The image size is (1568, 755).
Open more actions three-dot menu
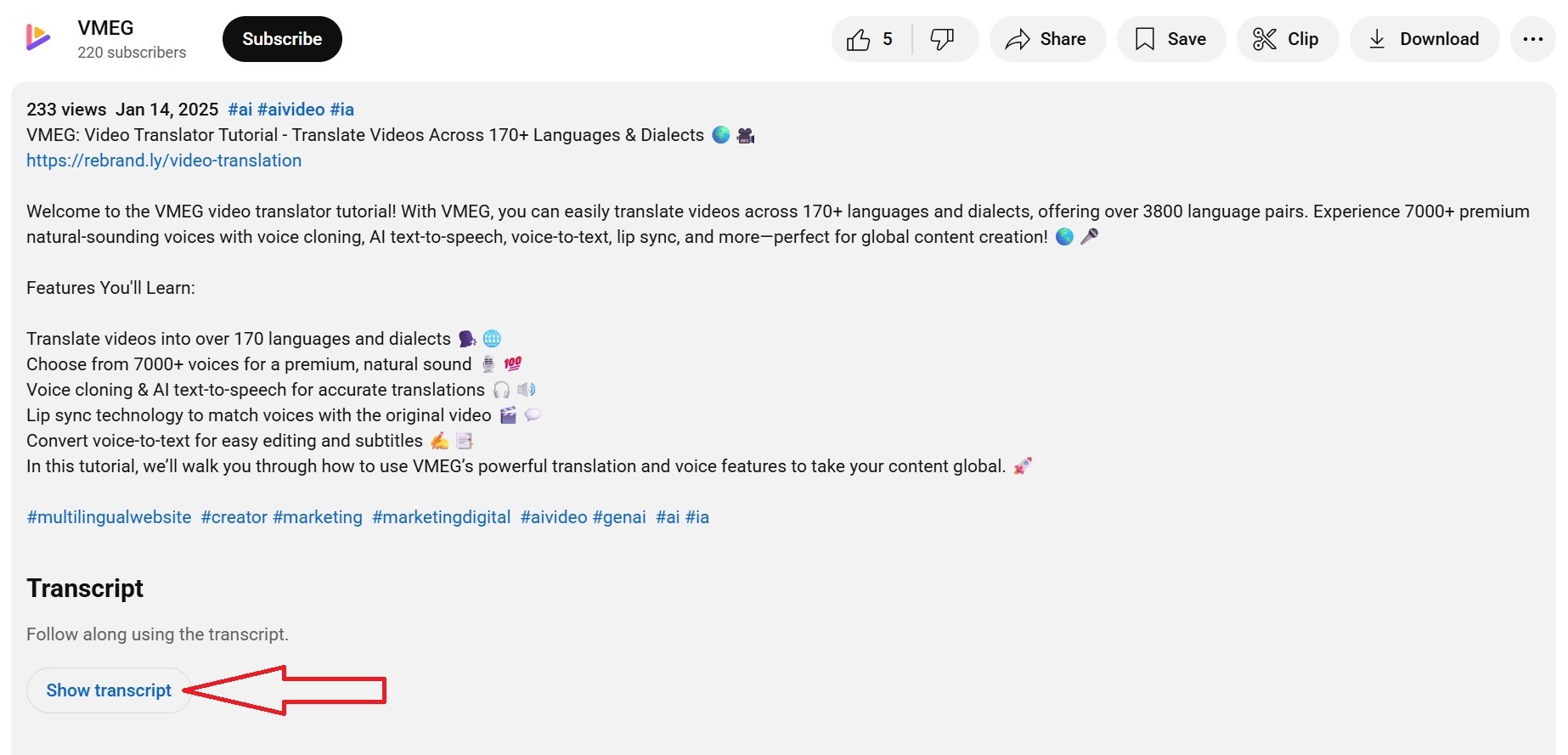(x=1533, y=39)
